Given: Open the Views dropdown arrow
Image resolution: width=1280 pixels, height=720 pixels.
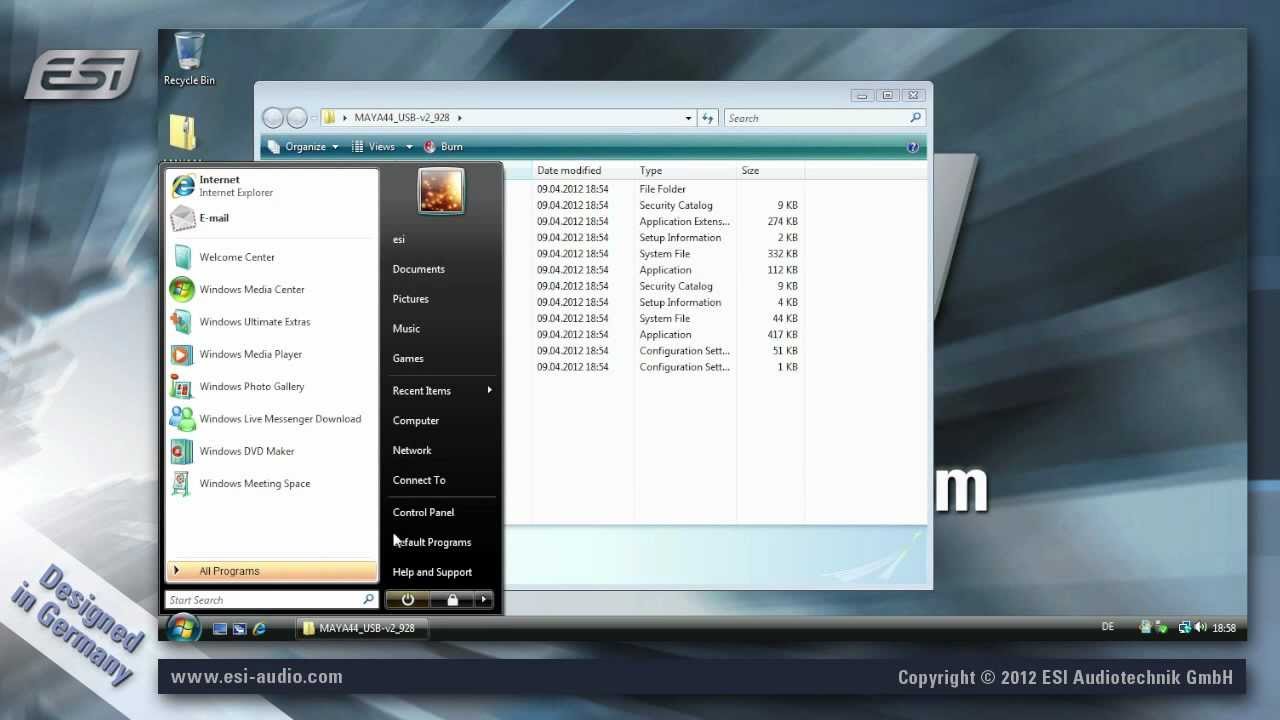Looking at the screenshot, I should tap(408, 147).
